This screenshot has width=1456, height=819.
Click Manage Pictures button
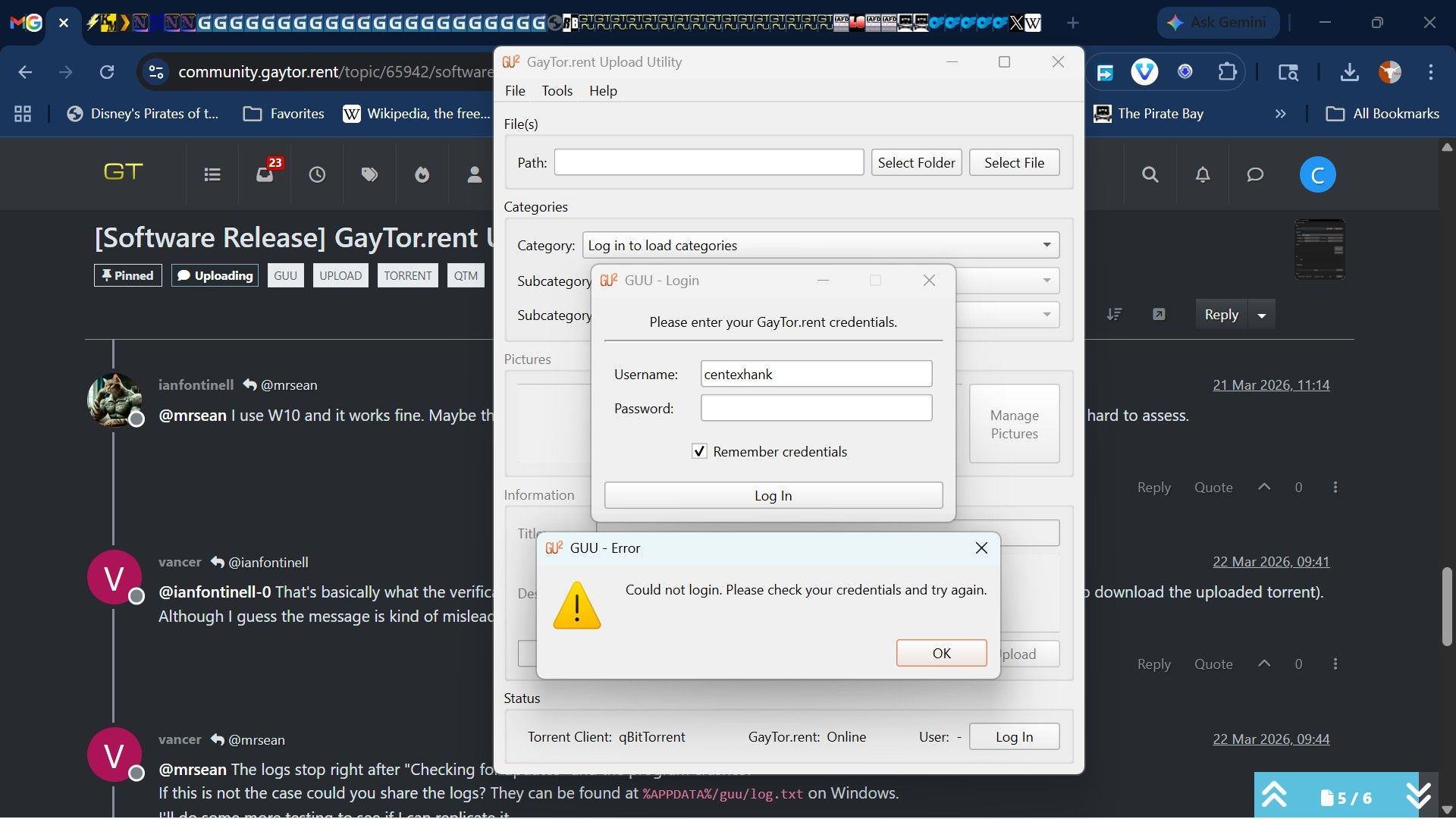click(x=1014, y=424)
